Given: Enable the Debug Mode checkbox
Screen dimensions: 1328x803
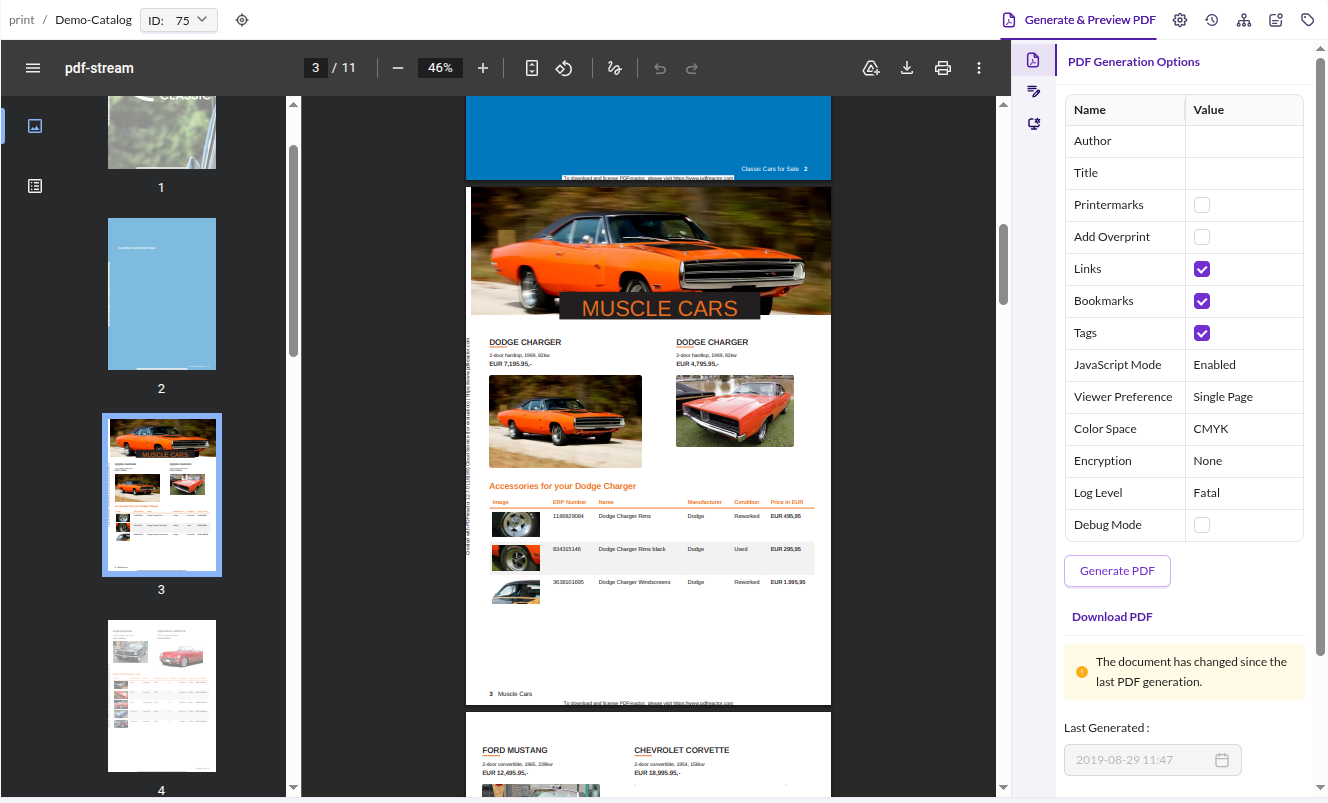Looking at the screenshot, I should [x=1202, y=525].
